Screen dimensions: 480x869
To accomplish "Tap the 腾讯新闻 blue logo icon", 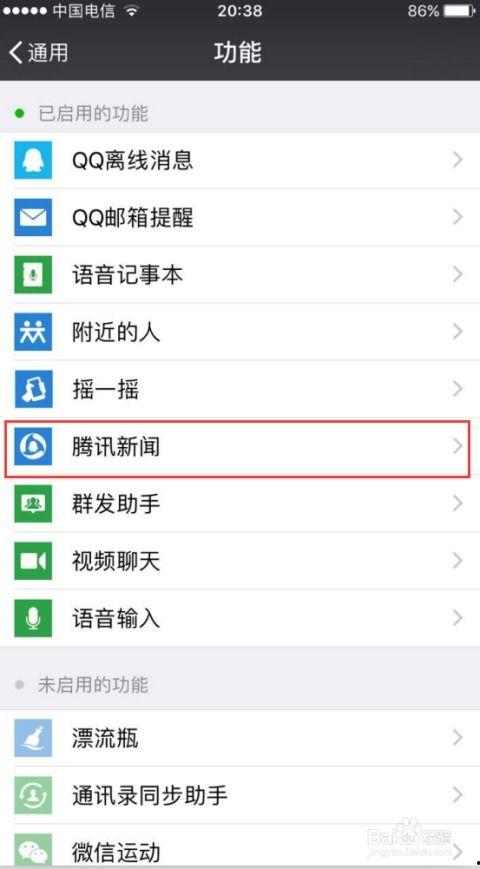I will pyautogui.click(x=33, y=446).
